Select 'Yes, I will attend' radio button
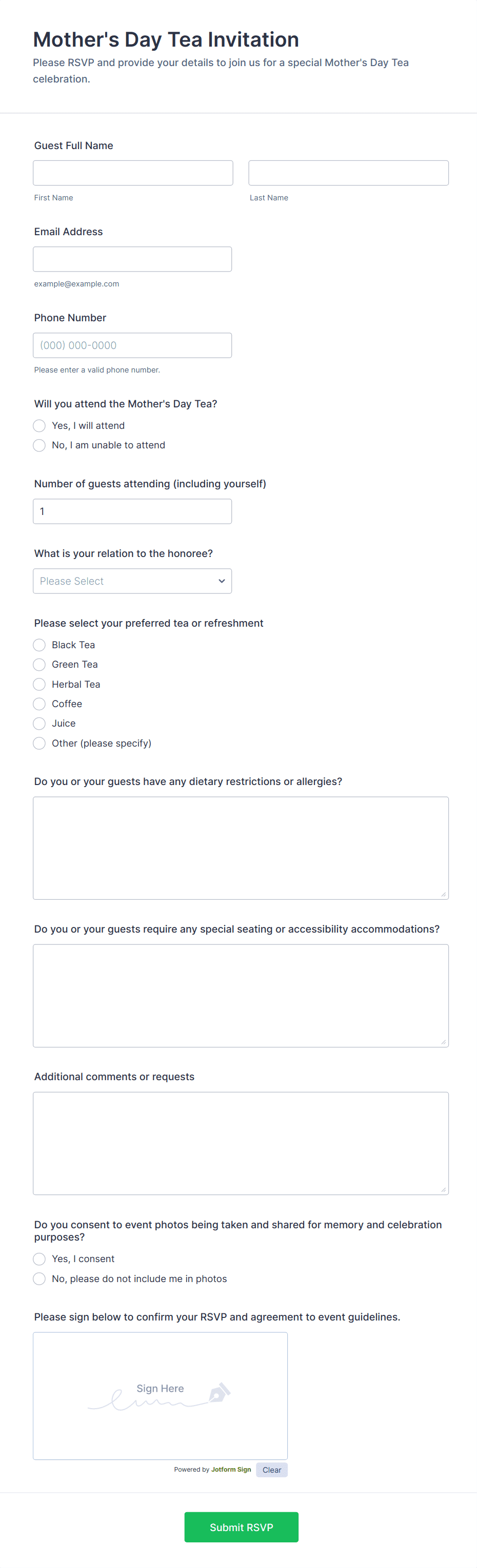477x1568 pixels. click(39, 425)
